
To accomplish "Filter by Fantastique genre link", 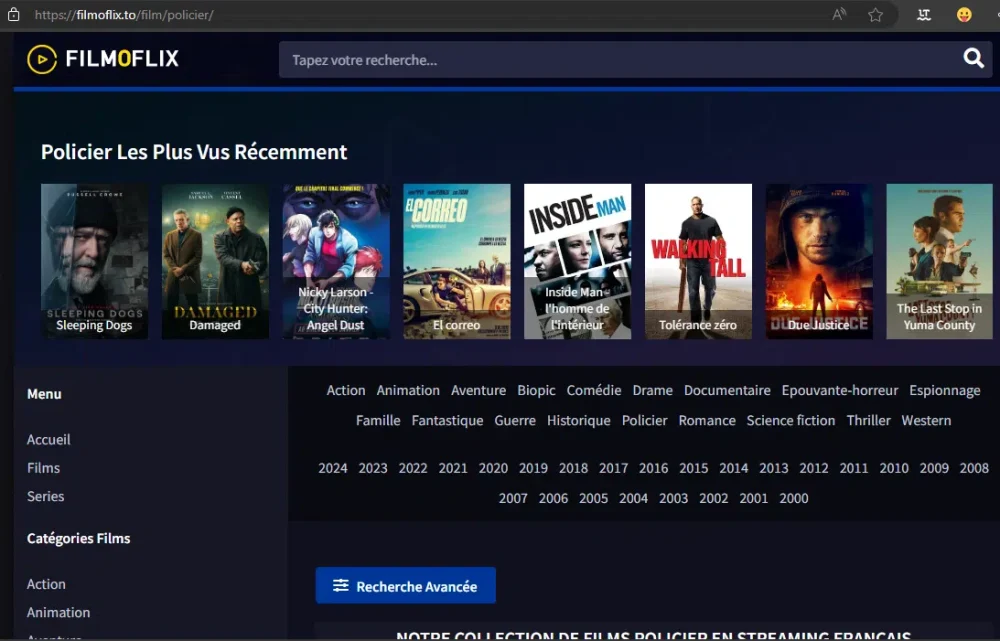I will coord(447,420).
